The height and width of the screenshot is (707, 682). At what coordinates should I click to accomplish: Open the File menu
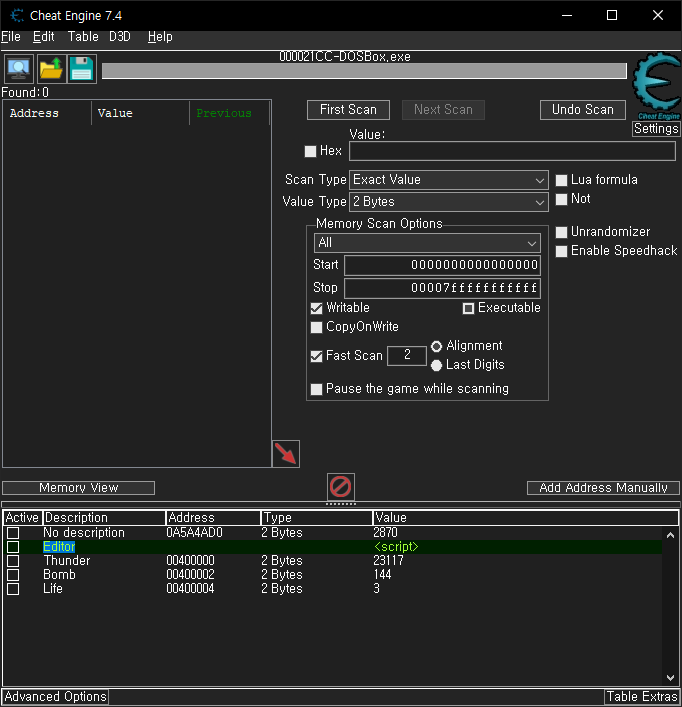pos(11,37)
